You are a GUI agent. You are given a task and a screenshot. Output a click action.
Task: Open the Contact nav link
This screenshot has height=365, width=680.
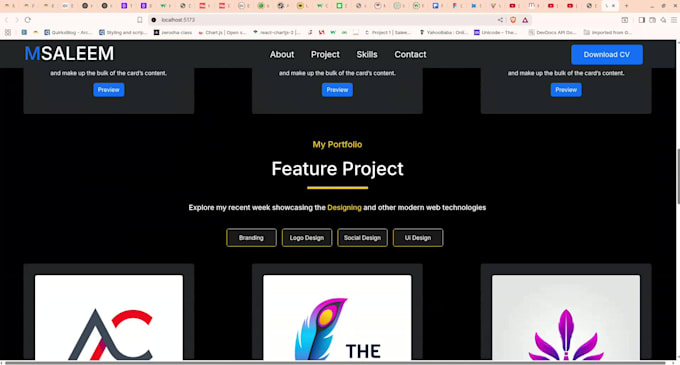410,55
